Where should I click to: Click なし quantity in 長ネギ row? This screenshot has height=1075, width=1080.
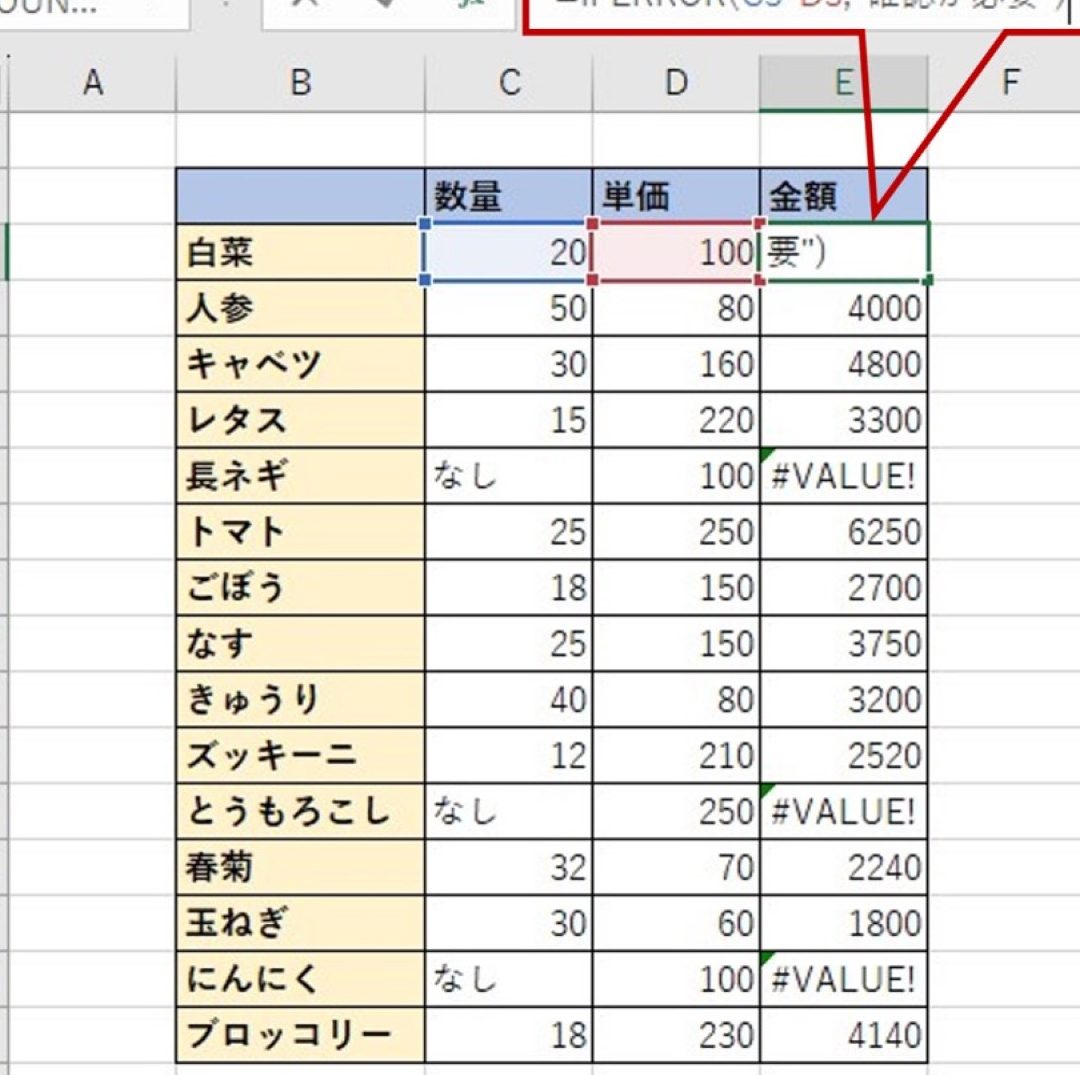point(508,476)
